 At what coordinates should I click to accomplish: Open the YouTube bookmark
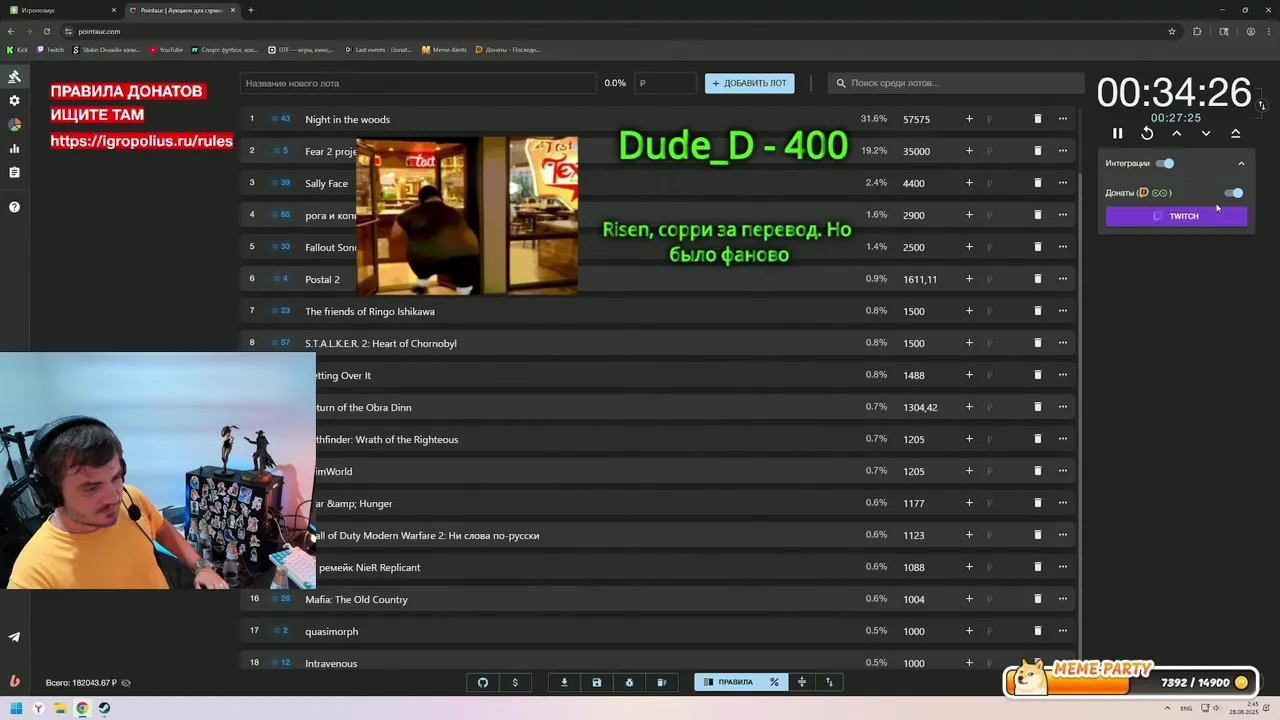pos(167,49)
